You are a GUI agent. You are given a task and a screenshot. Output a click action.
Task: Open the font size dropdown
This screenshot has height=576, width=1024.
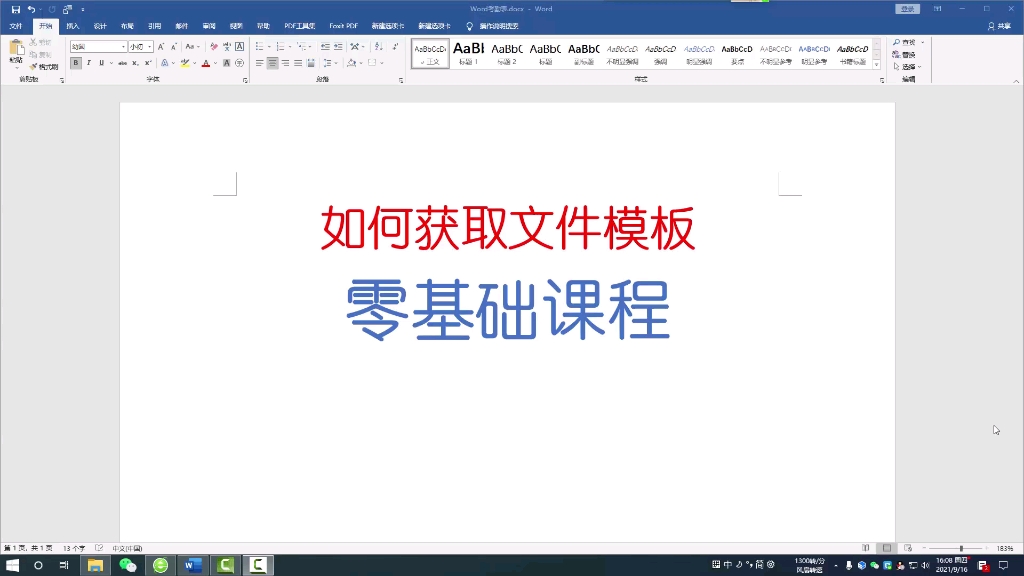point(150,46)
